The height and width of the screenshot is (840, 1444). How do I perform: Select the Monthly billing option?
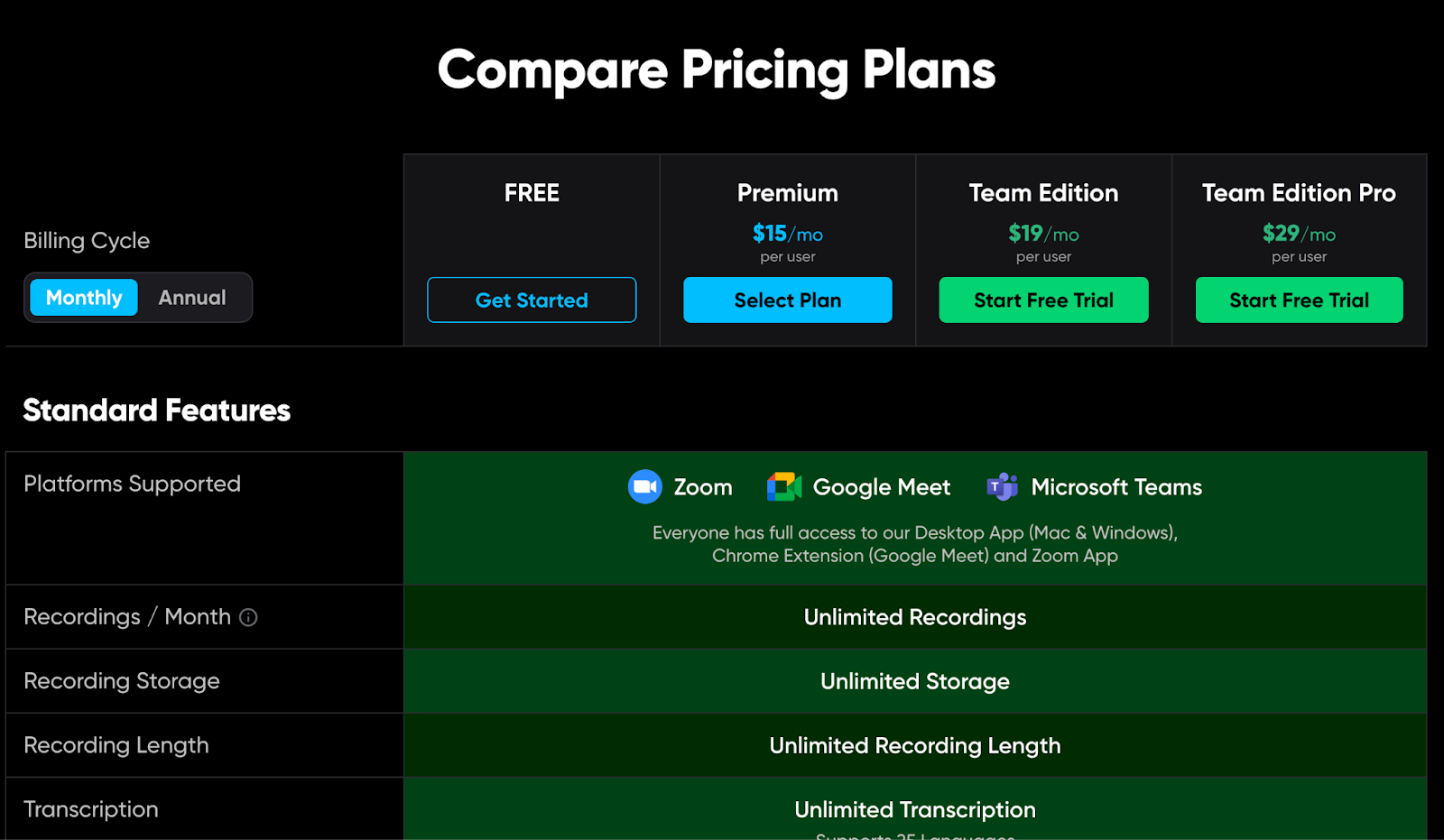coord(84,298)
